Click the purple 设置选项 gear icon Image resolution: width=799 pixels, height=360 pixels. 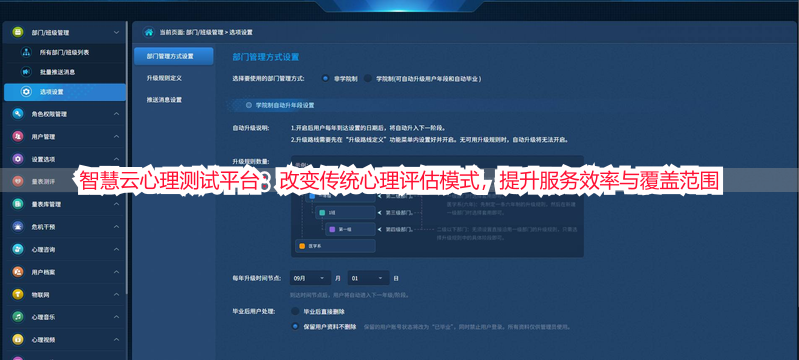tap(18, 159)
